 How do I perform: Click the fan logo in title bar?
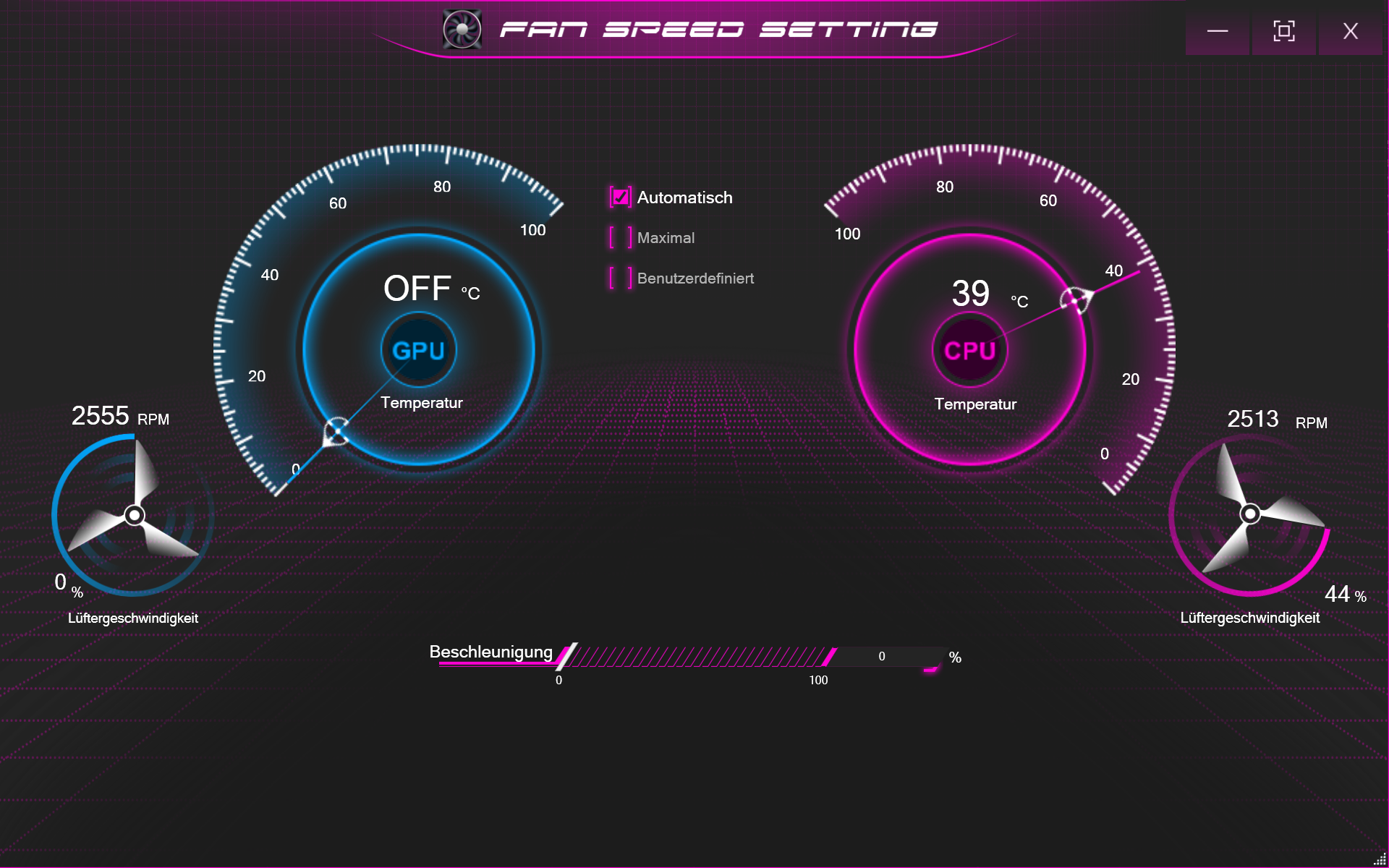click(462, 30)
